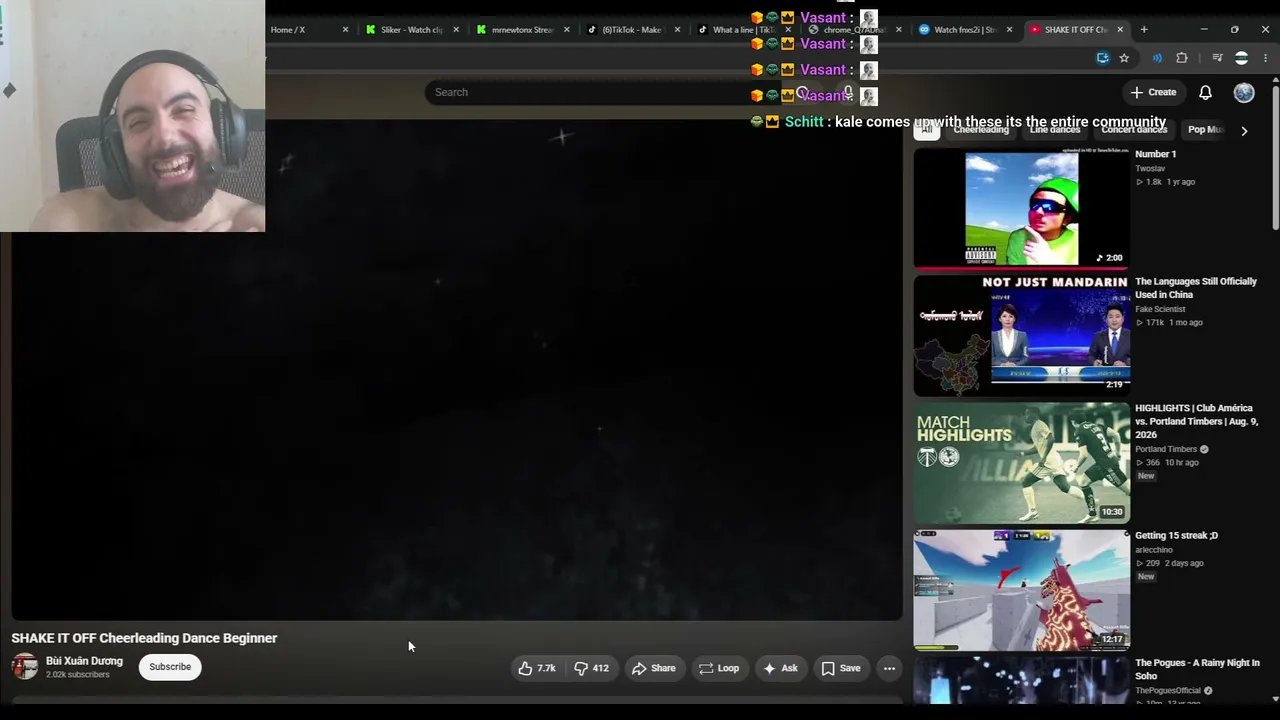Switch to the Sliker Watch clips tab

[x=412, y=30]
